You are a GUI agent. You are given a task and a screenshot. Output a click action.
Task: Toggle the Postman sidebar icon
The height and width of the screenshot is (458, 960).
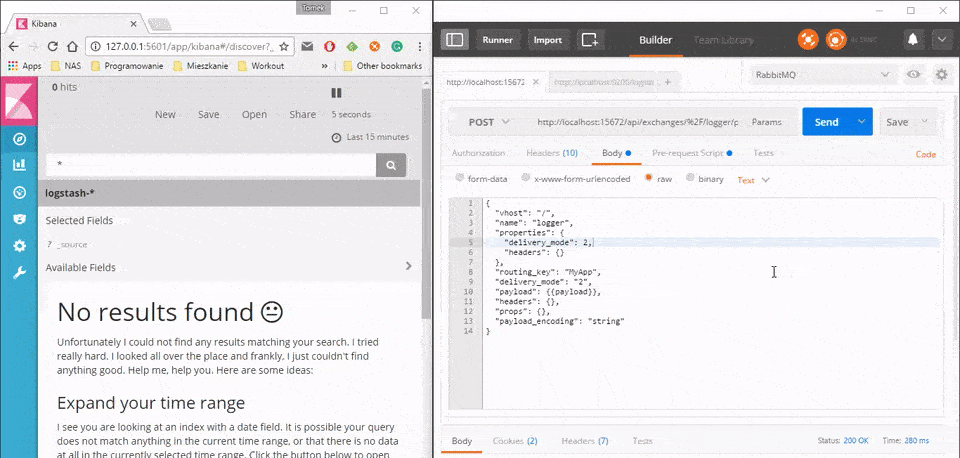pyautogui.click(x=454, y=40)
